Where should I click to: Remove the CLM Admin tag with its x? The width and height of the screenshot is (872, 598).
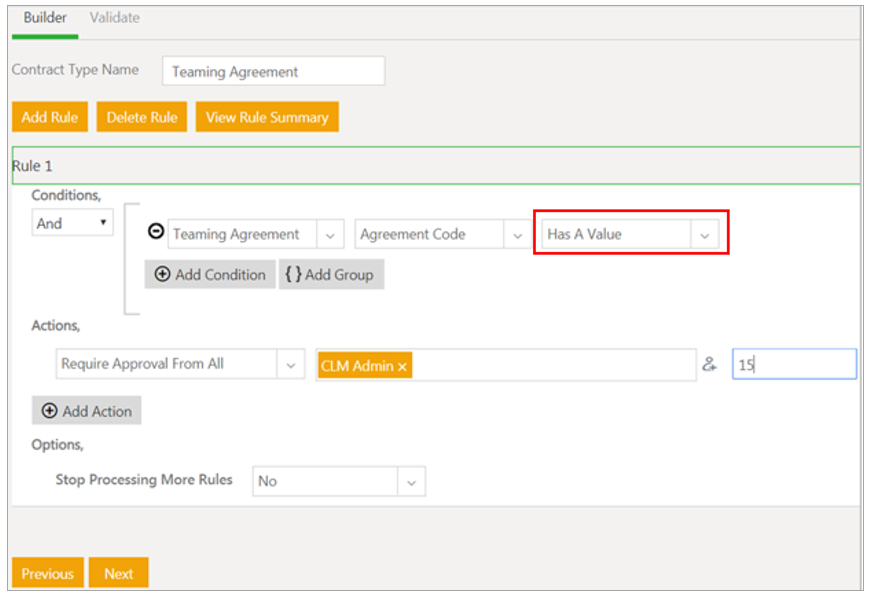point(403,367)
